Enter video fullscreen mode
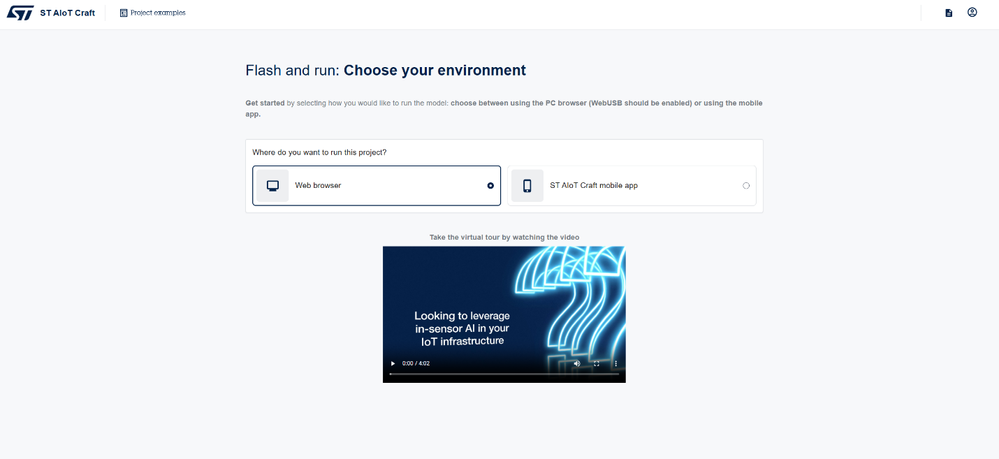Image resolution: width=999 pixels, height=459 pixels. [597, 363]
